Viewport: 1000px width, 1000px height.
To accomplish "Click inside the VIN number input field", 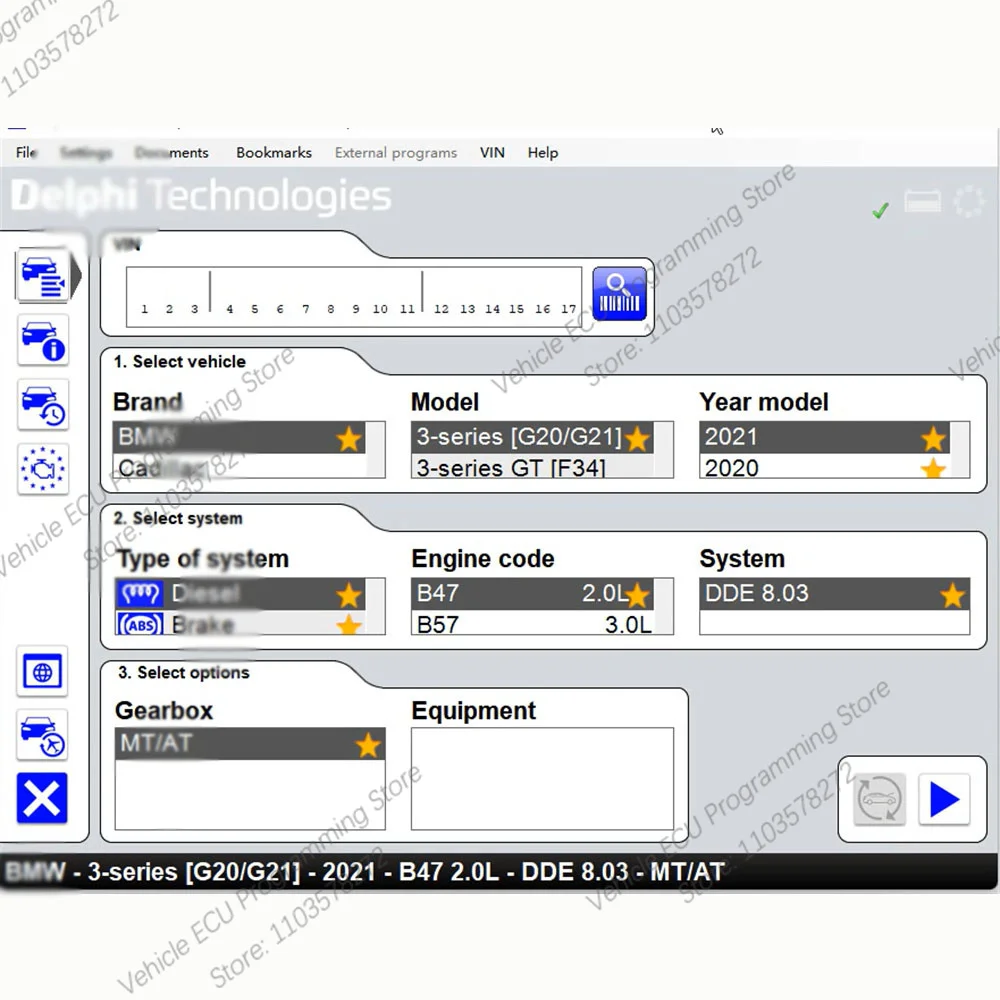I will pos(354,297).
